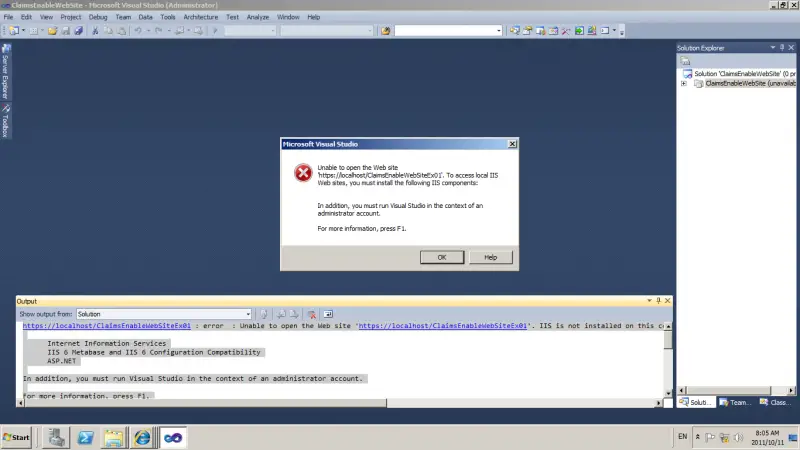800x450 pixels.
Task: Click the Cut scissors icon
Action: point(95,31)
